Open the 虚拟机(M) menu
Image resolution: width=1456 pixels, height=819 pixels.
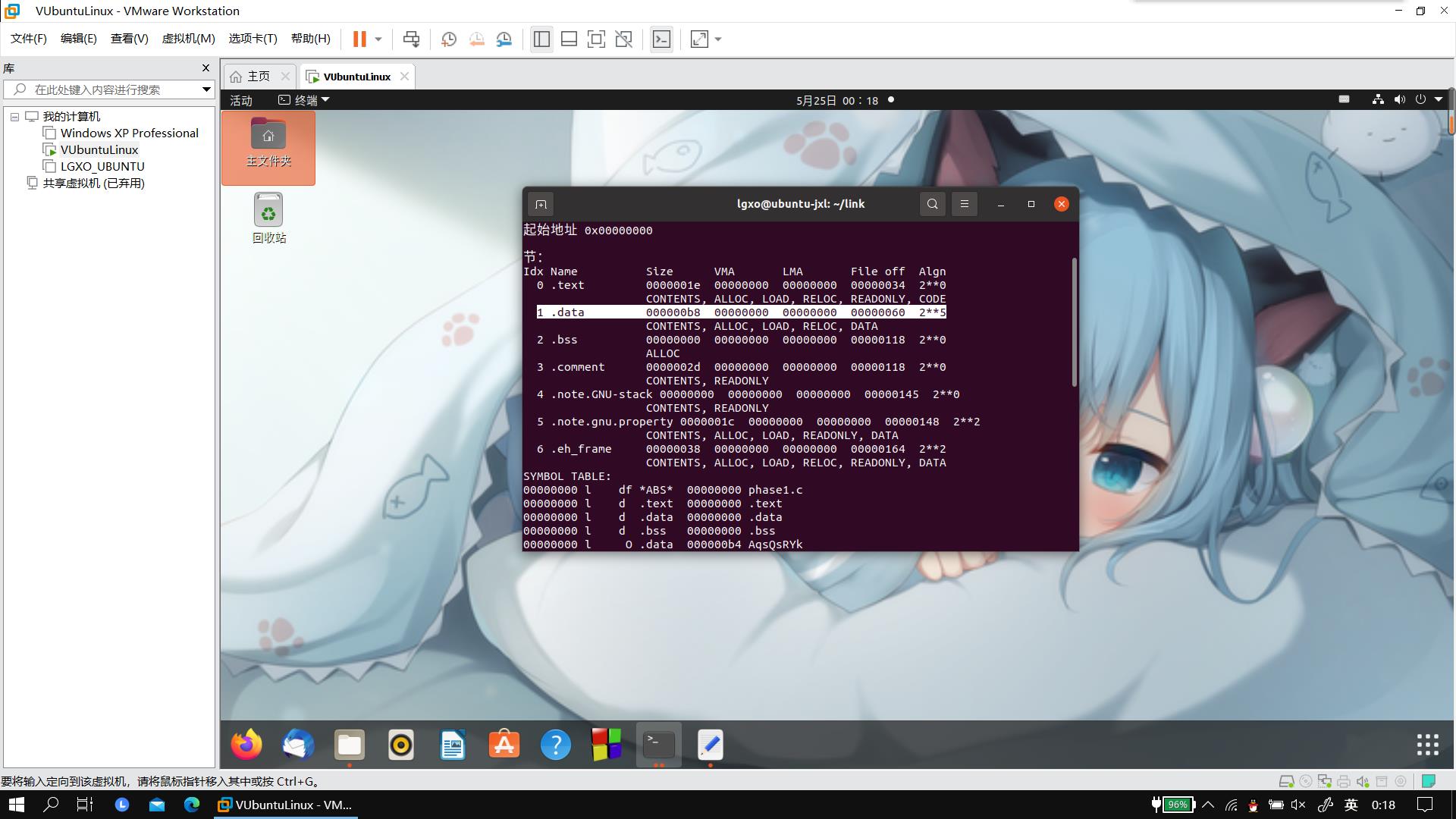(x=188, y=39)
